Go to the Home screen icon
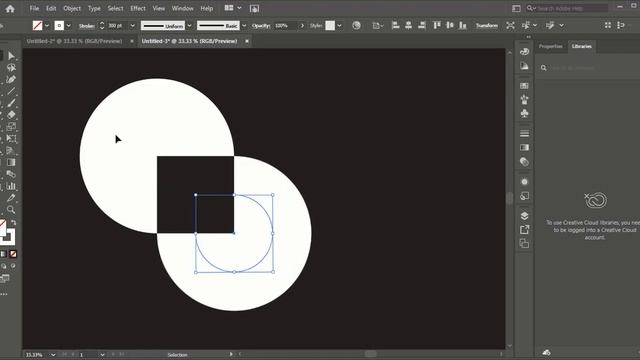The image size is (640, 360). (10, 9)
